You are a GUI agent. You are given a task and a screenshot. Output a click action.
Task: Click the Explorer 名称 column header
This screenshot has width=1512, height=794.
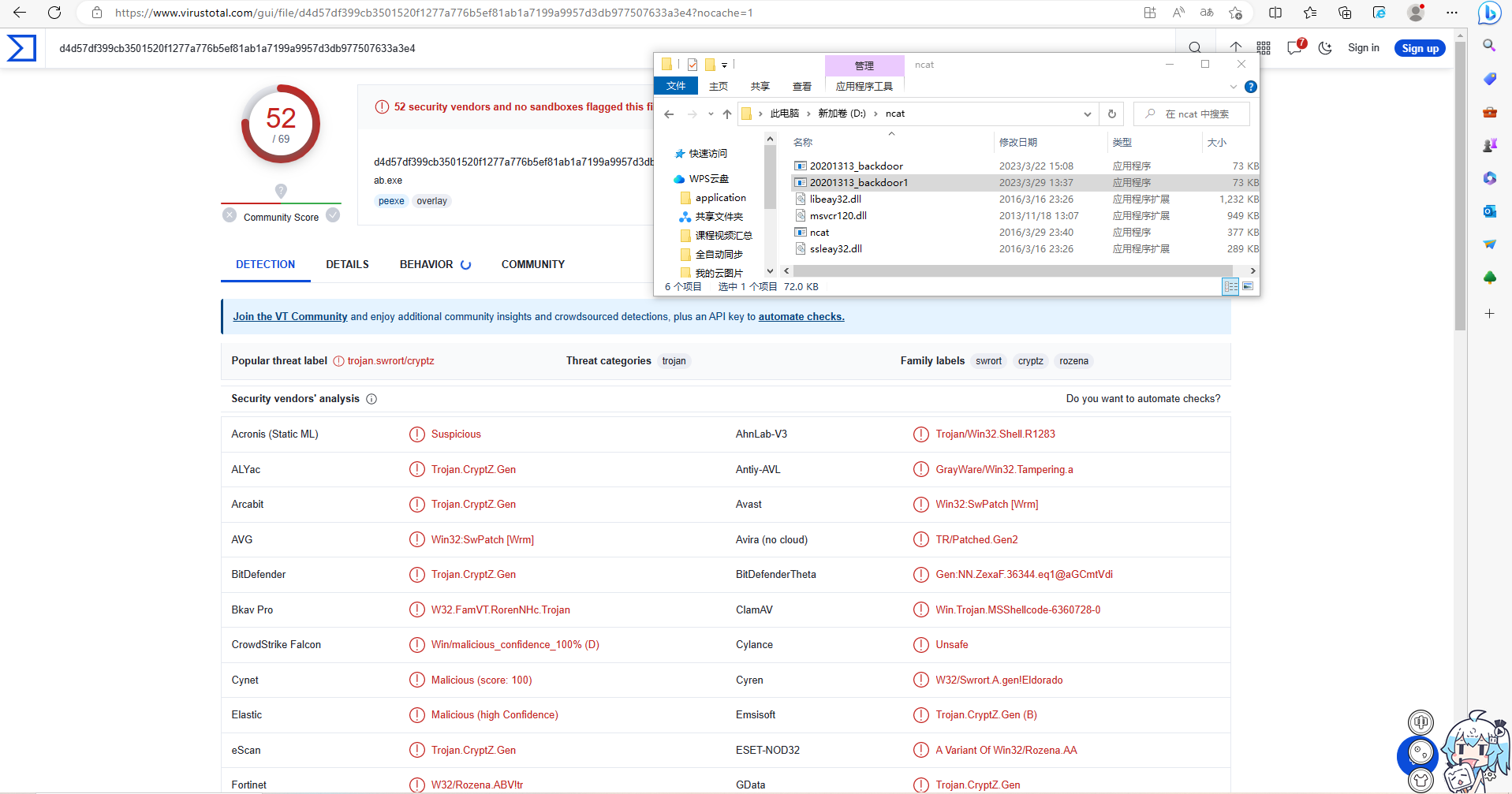coord(803,143)
